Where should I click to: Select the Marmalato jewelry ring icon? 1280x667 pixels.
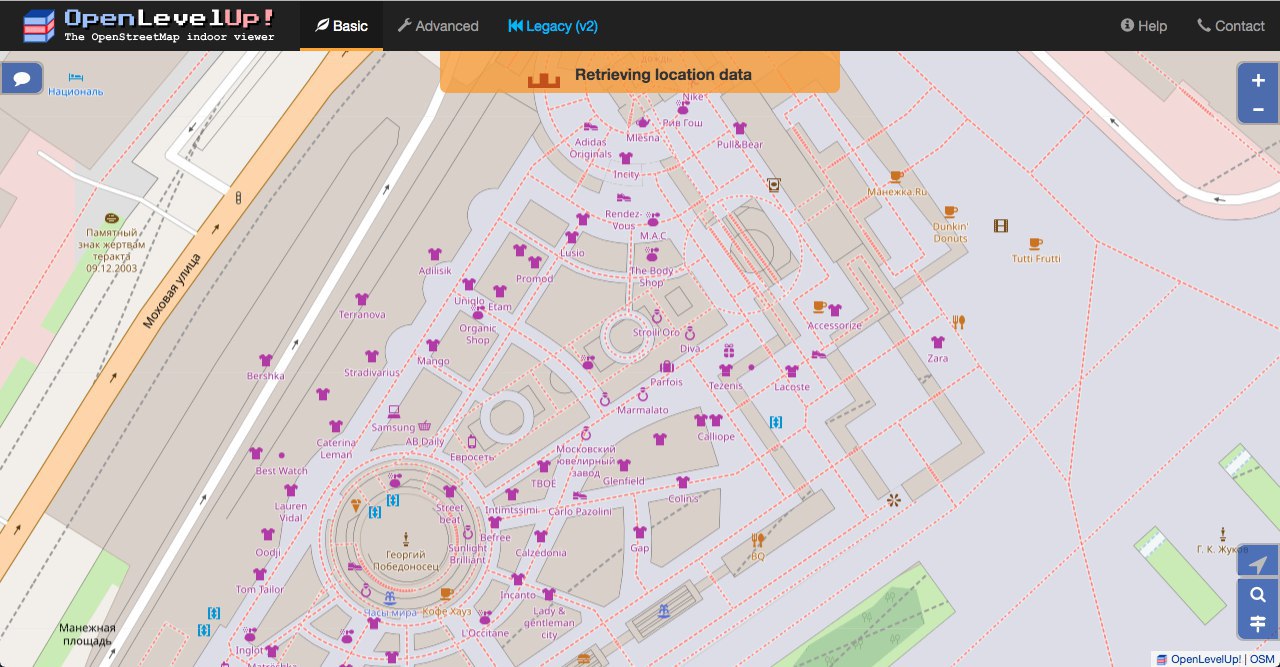643,394
